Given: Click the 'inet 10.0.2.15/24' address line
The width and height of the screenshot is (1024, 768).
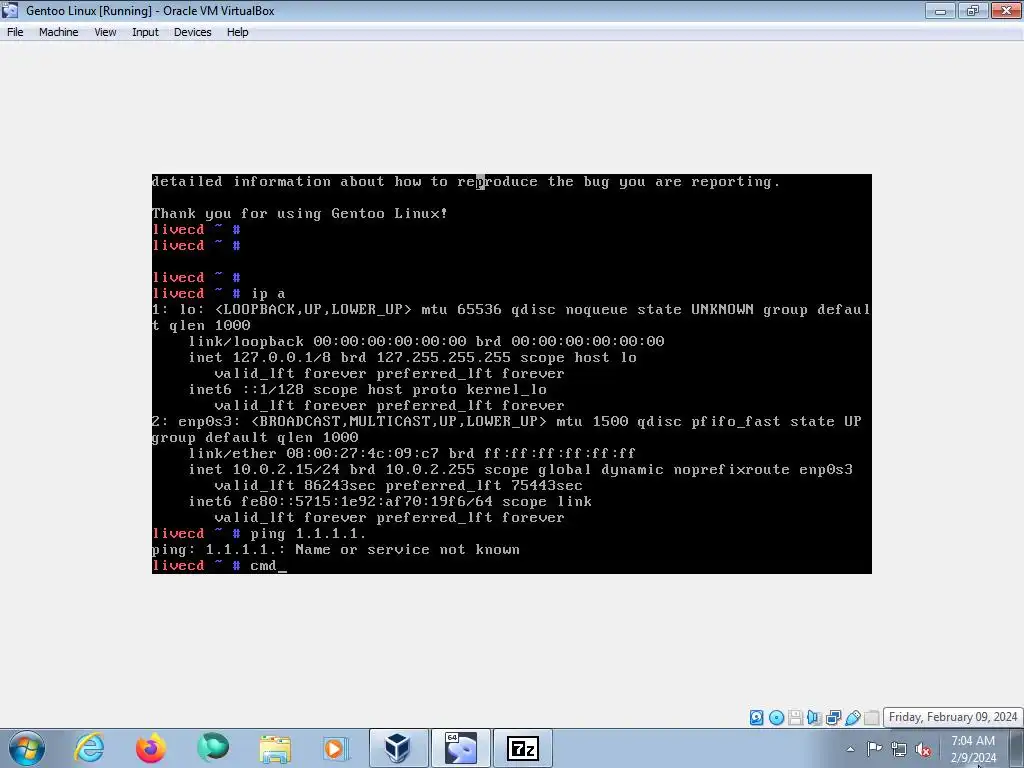Looking at the screenshot, I should [x=520, y=470].
